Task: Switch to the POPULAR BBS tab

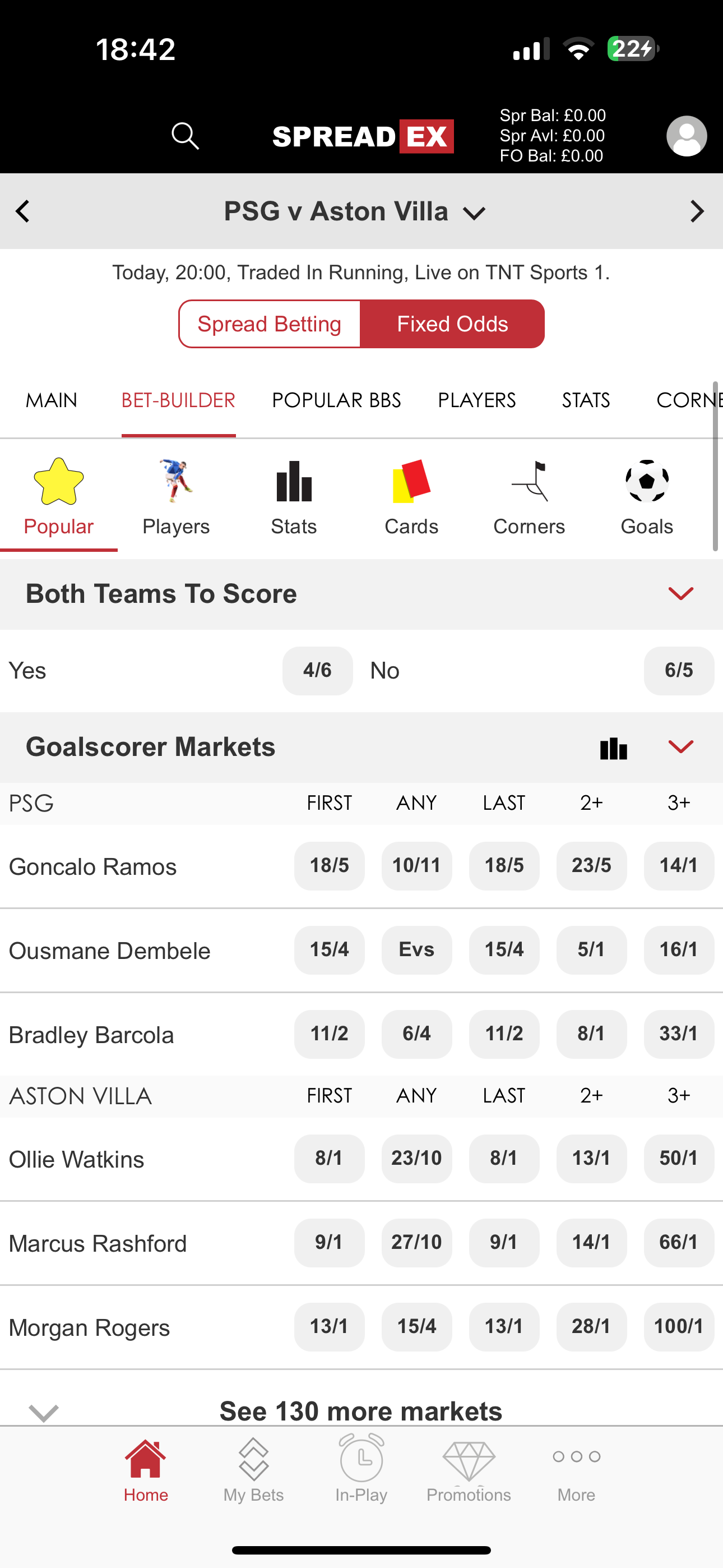Action: (x=336, y=400)
